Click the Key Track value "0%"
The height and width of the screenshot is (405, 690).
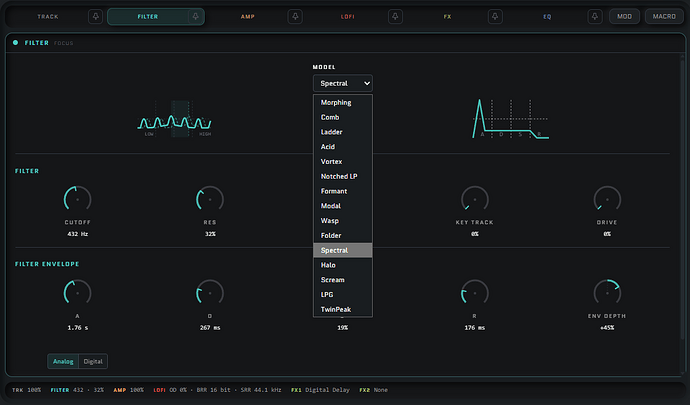475,234
